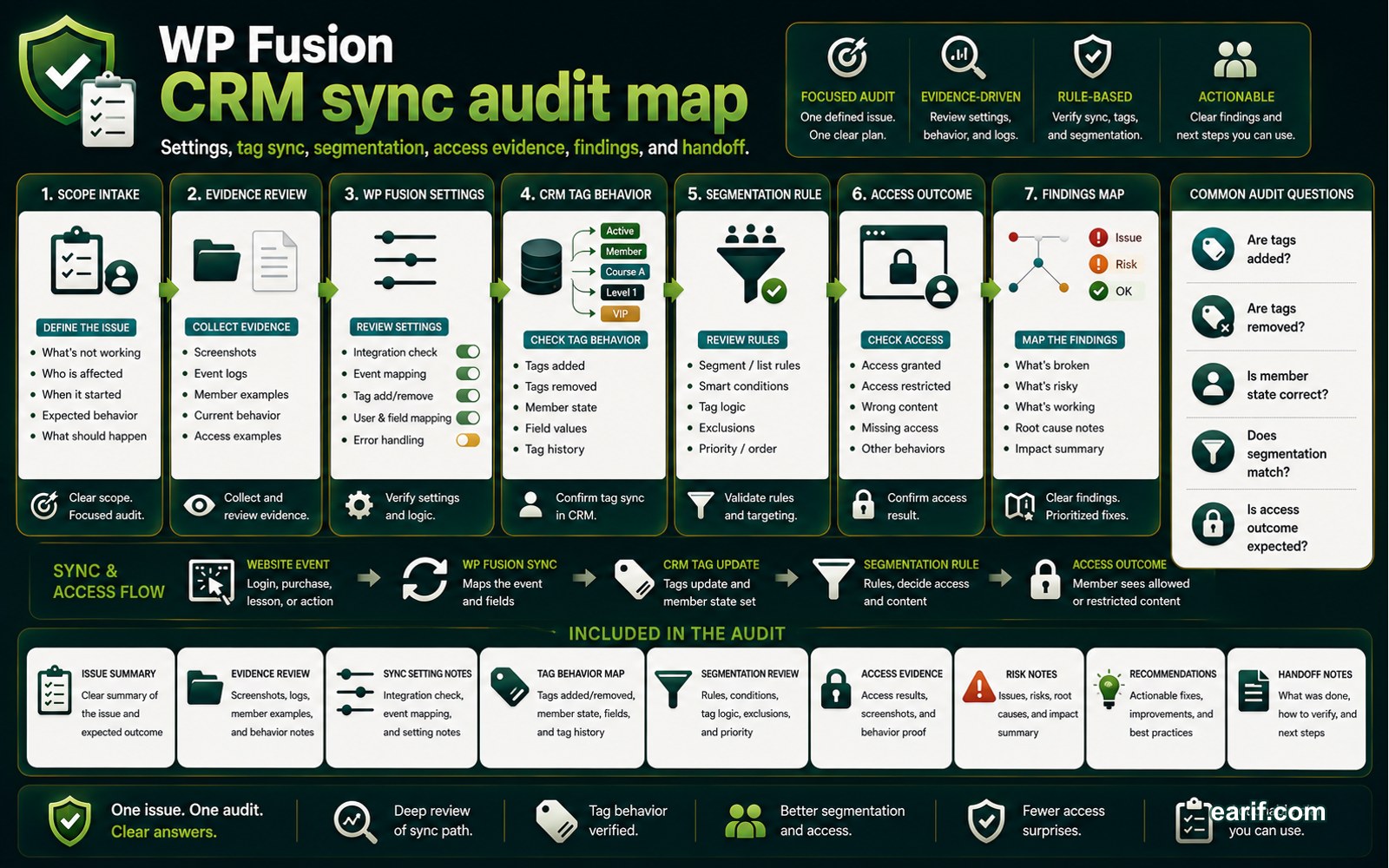Click the Define the Issue button
The image size is (1389, 868).
[x=86, y=327]
